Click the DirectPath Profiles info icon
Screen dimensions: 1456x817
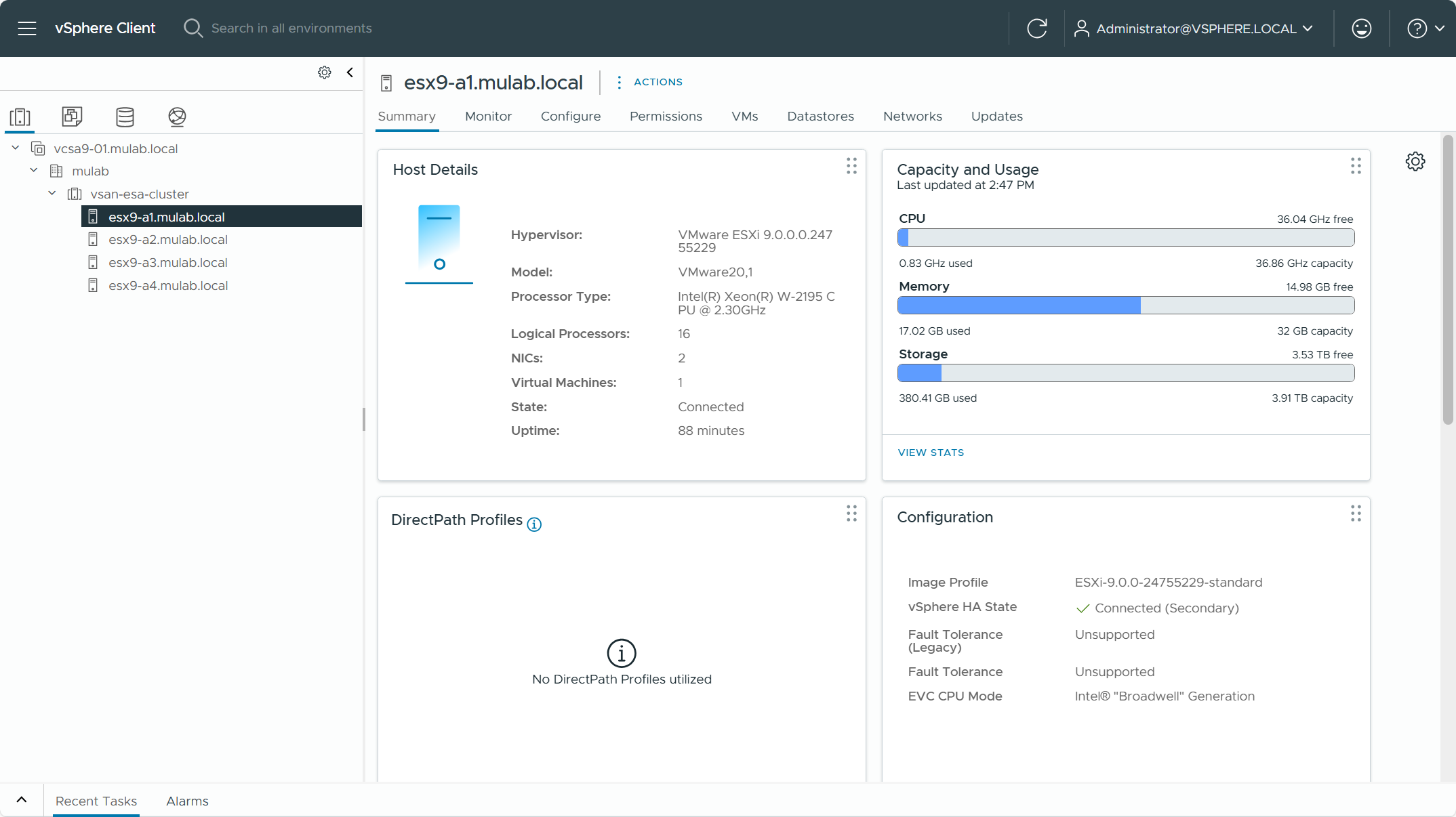point(534,524)
